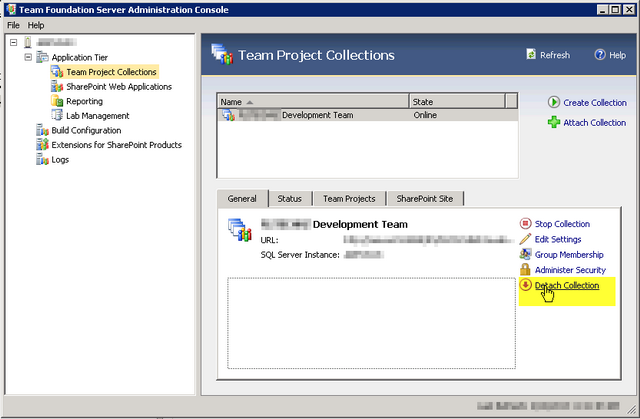The height and width of the screenshot is (419, 640).
Task: Select Team Project Collections in tree
Action: (x=111, y=72)
